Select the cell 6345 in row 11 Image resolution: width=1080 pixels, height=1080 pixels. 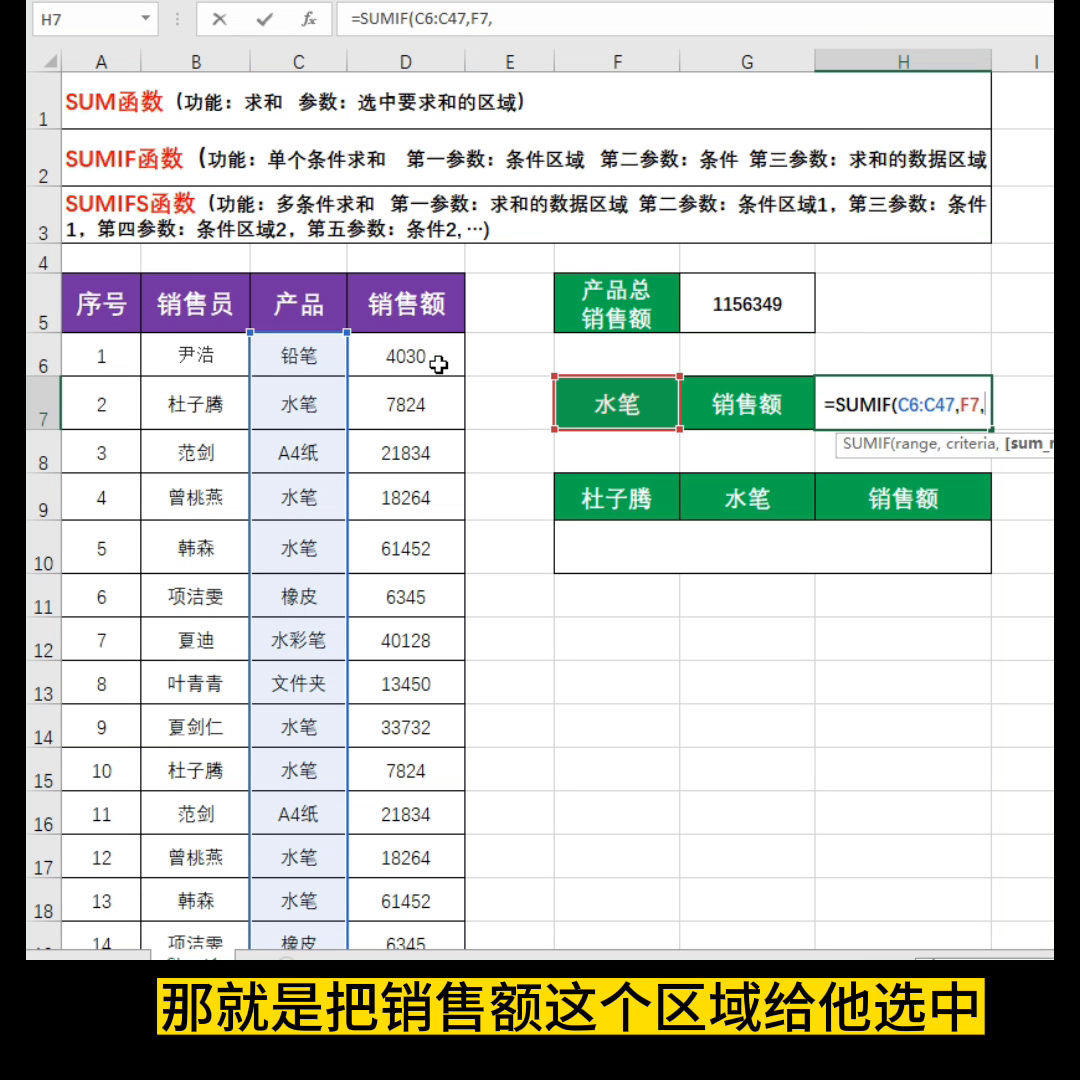click(x=406, y=596)
